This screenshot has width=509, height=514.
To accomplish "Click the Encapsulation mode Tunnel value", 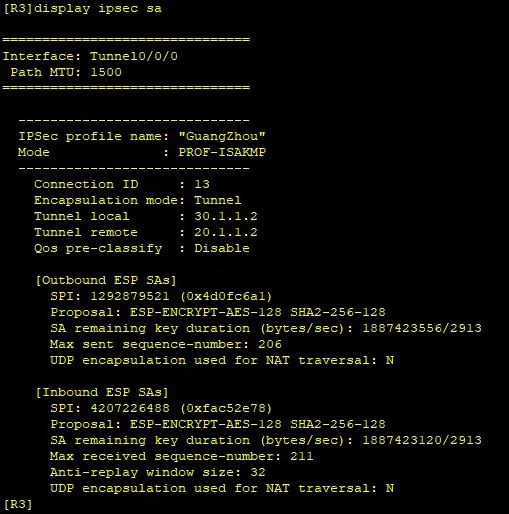I will point(217,200).
